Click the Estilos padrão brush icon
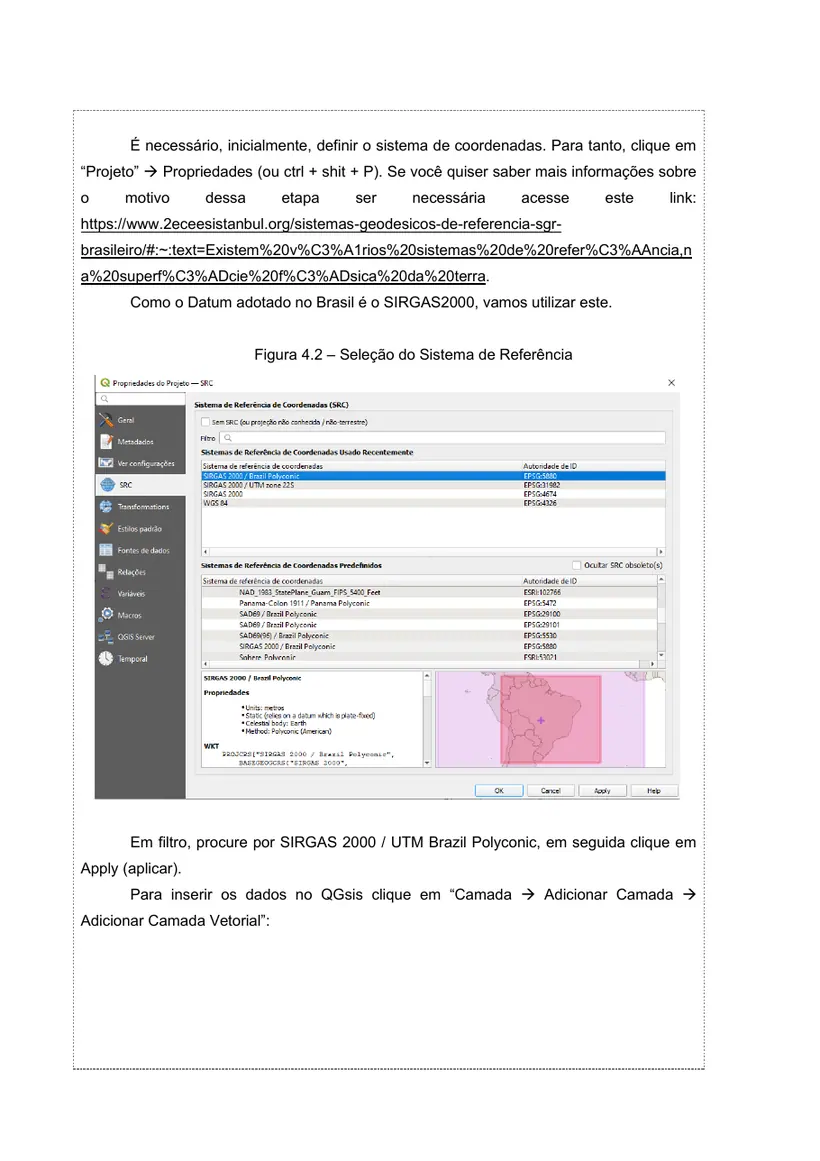 click(x=106, y=528)
